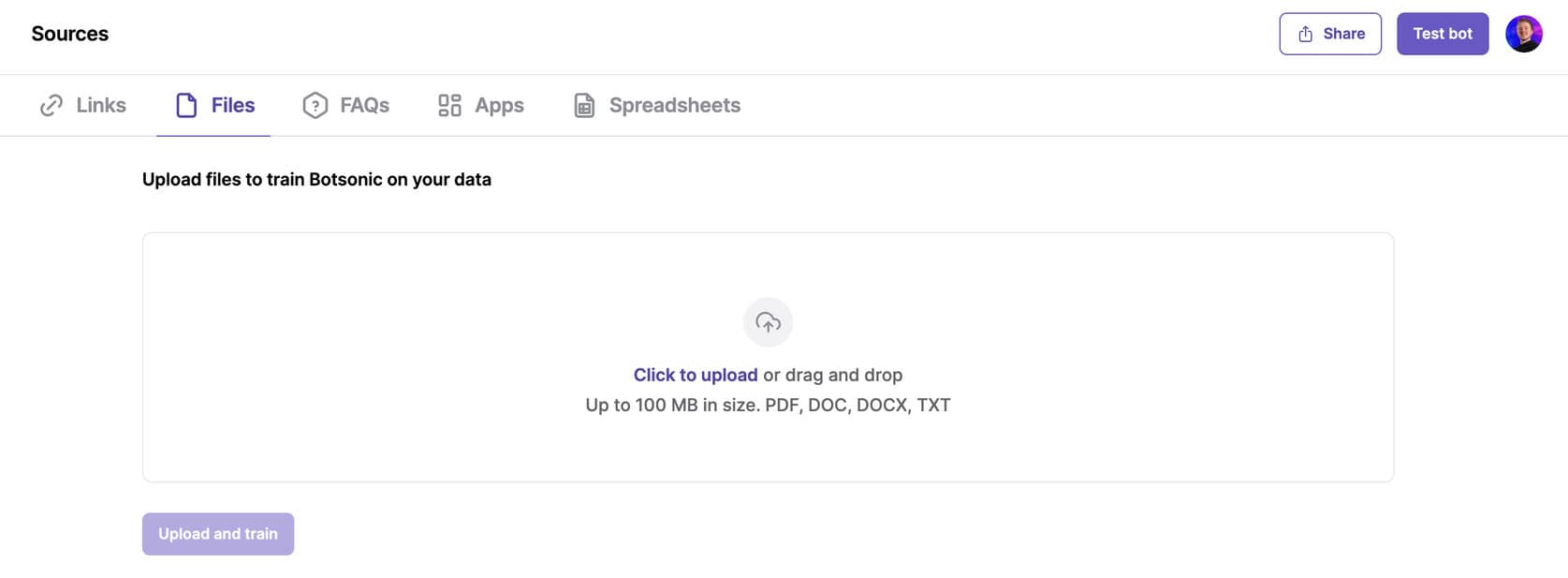Open the Apps tab label
Screen dimensions: 1568x578
click(x=499, y=106)
